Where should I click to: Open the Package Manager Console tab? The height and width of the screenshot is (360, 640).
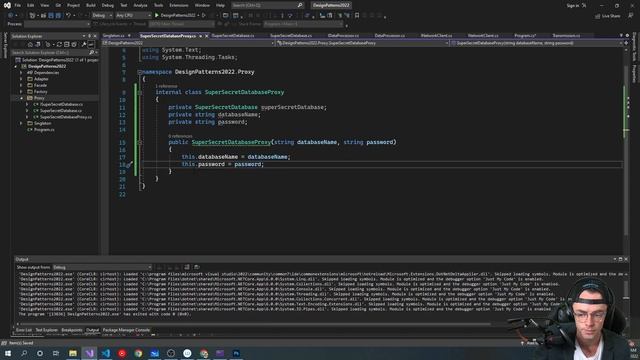(126, 330)
